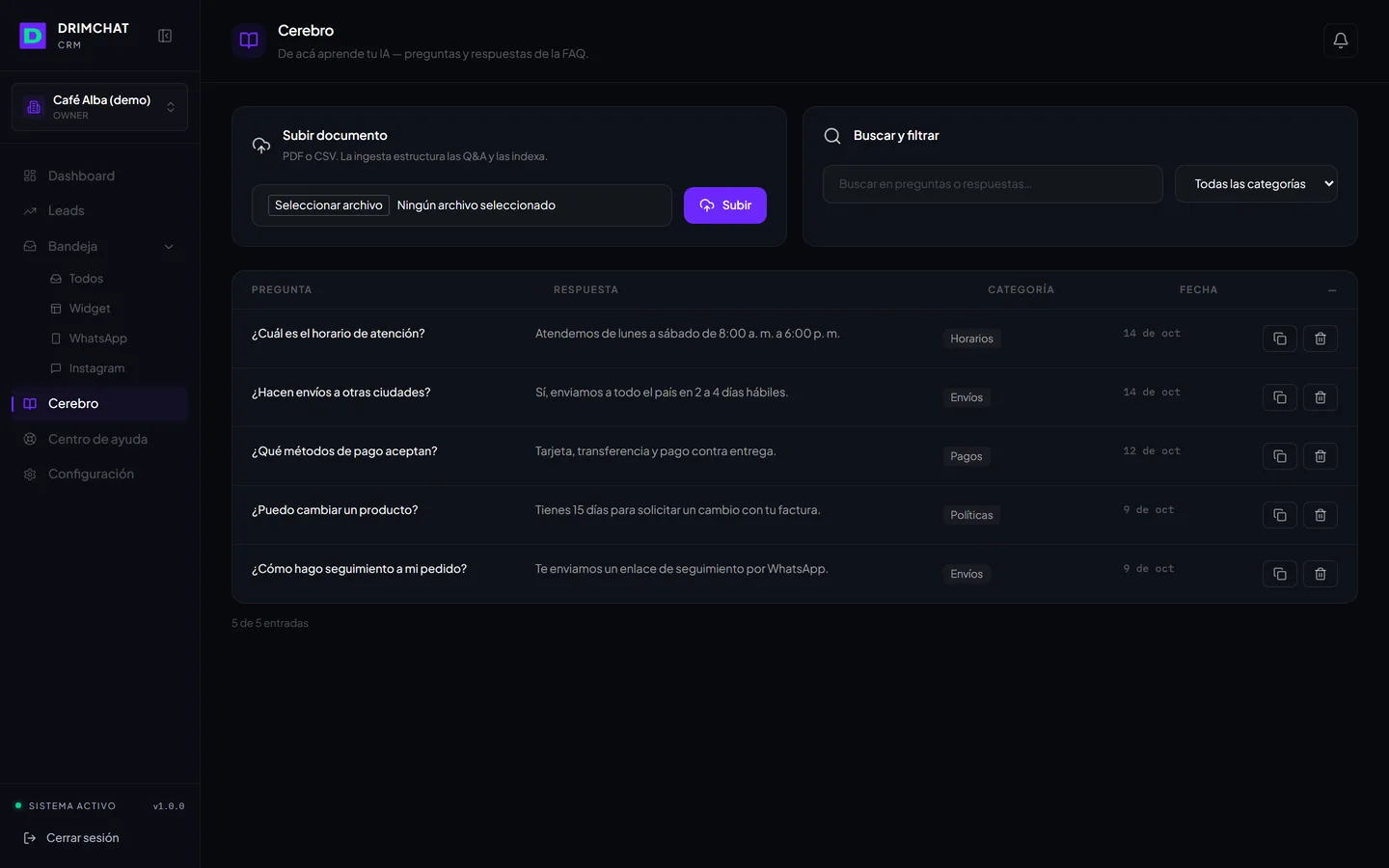1389x868 pixels.
Task: Click Seleccionar archivo button
Action: tap(329, 205)
